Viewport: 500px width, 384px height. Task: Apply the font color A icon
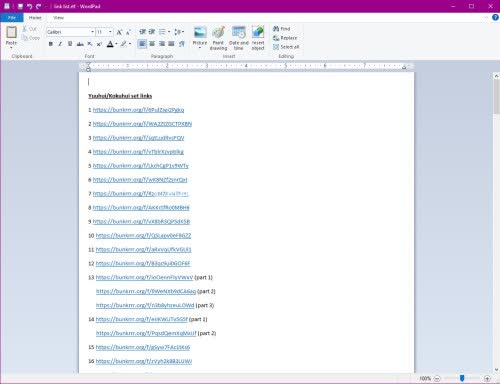(x=110, y=44)
